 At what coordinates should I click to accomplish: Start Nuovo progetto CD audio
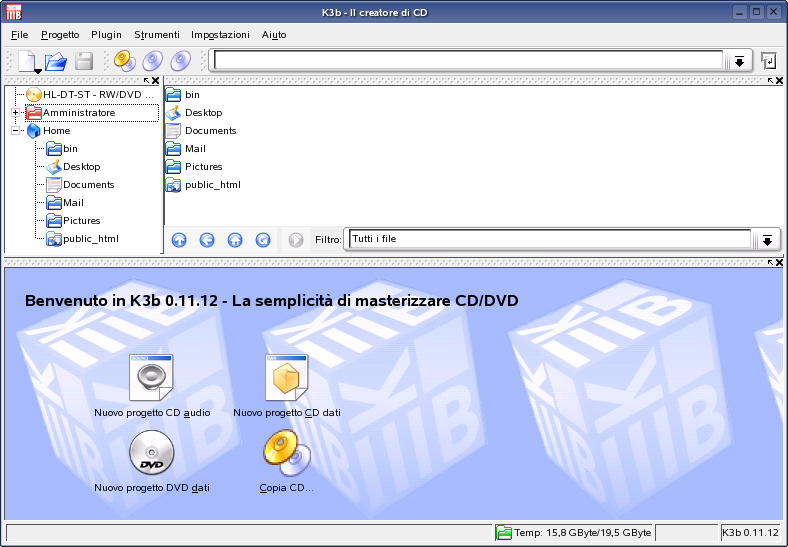[152, 386]
